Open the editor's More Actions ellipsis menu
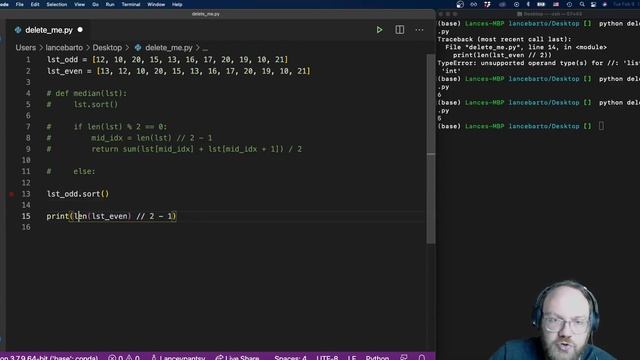The width and height of the screenshot is (640, 360). (419, 30)
